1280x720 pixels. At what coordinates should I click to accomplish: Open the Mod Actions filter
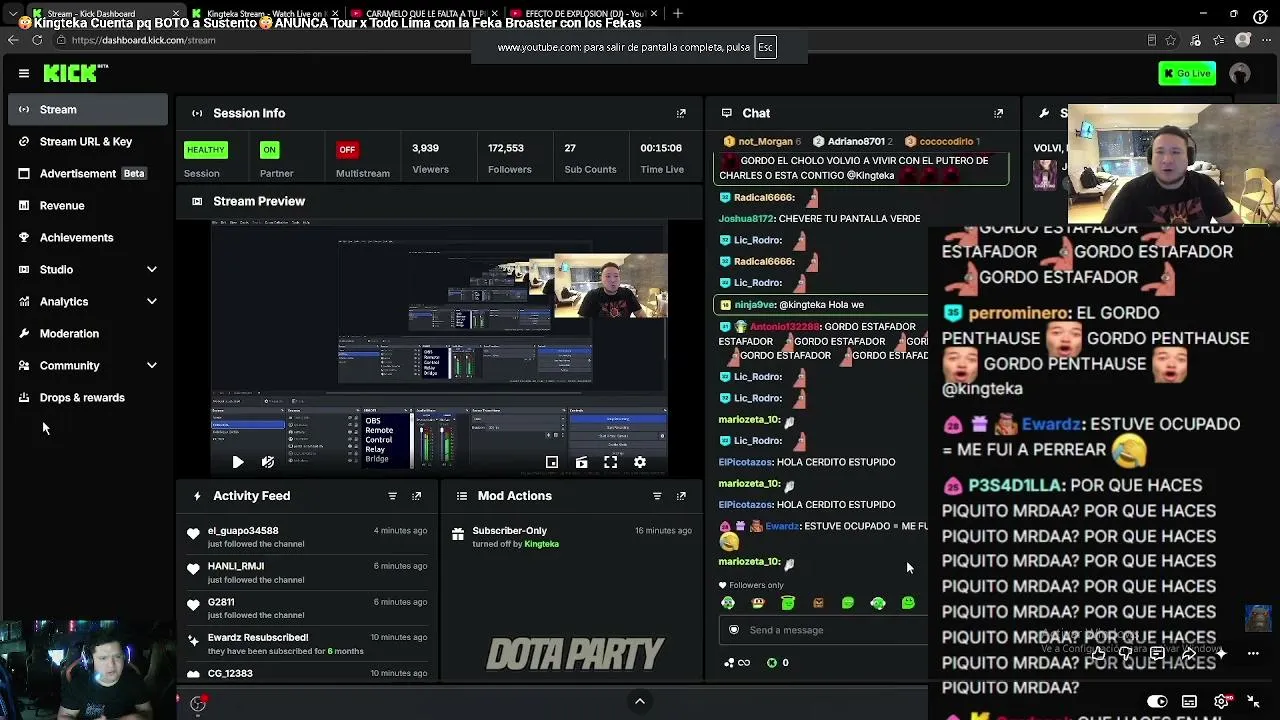pos(657,496)
